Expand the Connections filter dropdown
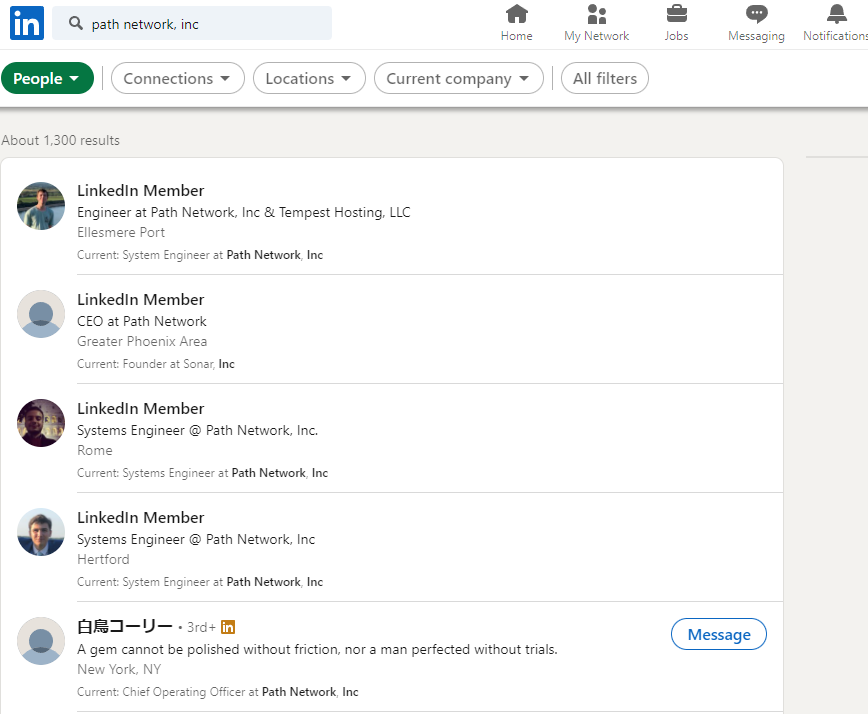 pos(177,78)
